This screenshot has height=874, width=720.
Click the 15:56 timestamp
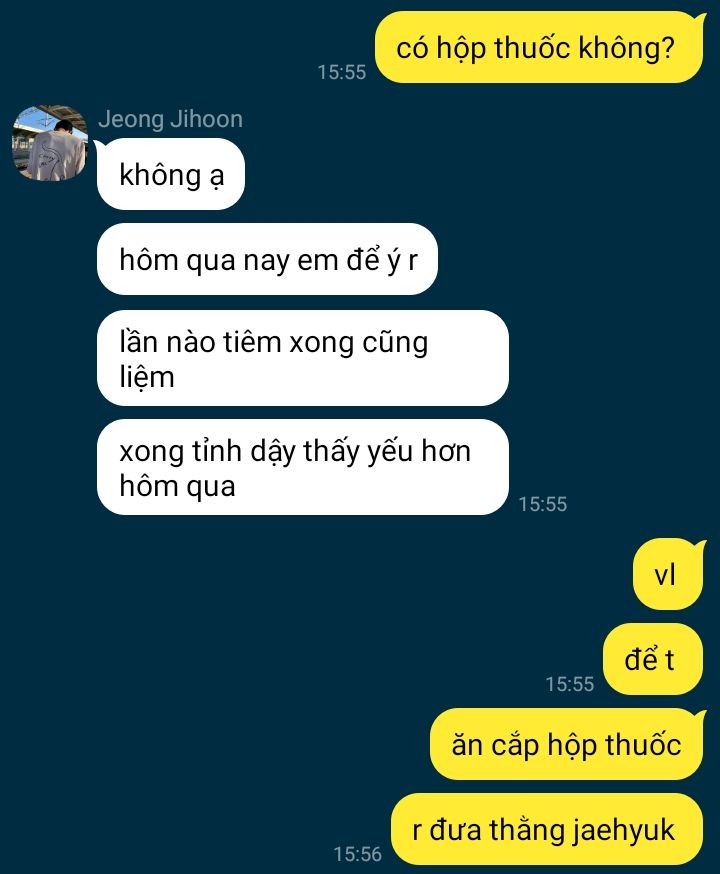(x=358, y=853)
